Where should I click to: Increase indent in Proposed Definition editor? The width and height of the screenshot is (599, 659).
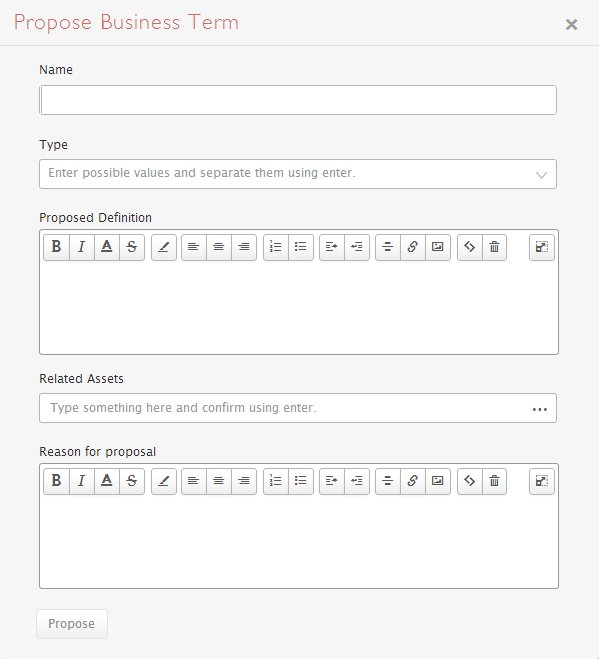(x=332, y=247)
